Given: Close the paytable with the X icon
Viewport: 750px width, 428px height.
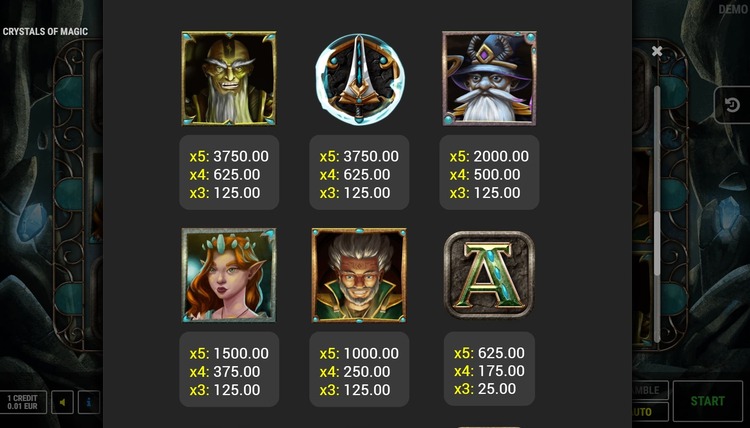Looking at the screenshot, I should (x=657, y=51).
